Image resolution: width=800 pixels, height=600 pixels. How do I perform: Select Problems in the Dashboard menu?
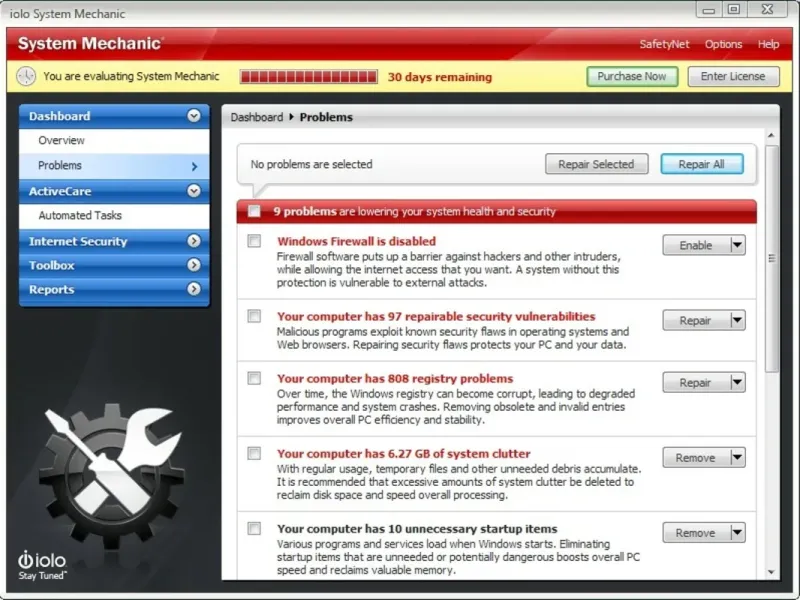114,165
